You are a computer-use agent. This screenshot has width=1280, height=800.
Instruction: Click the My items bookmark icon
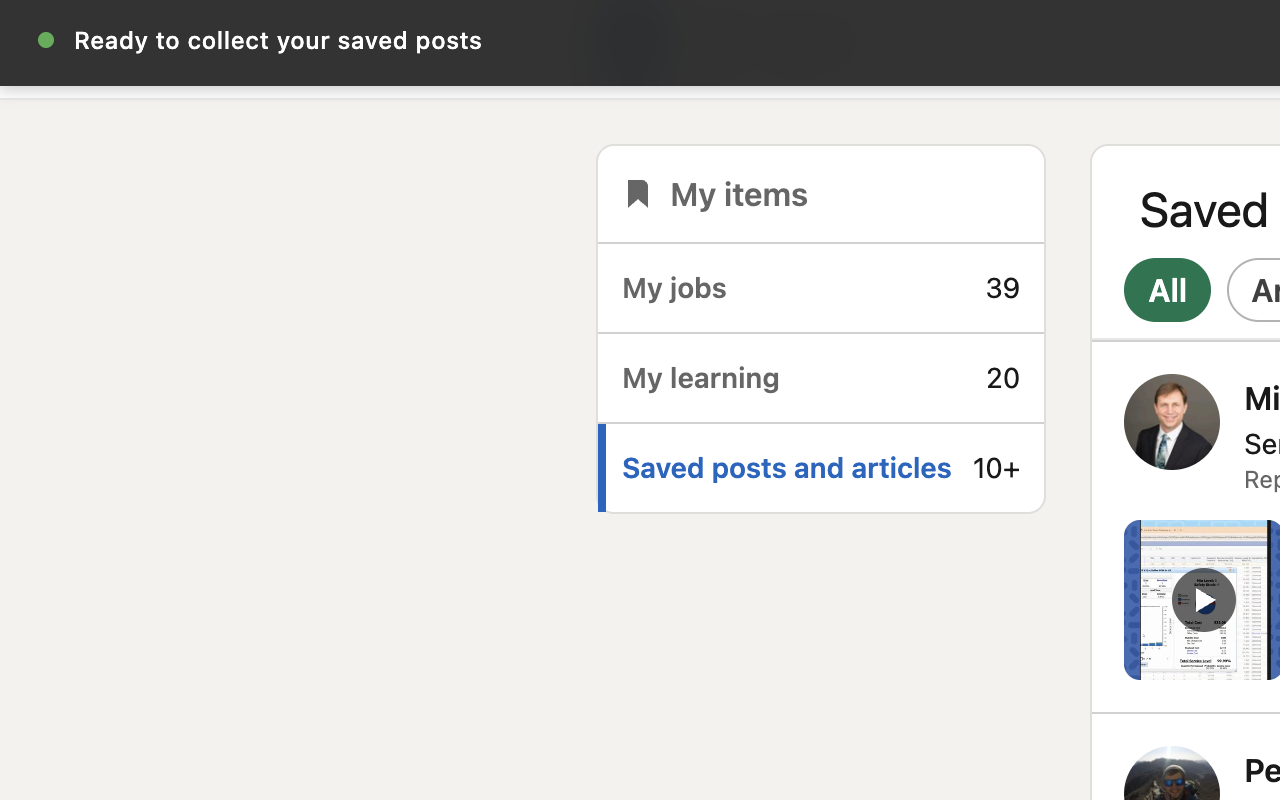[637, 194]
